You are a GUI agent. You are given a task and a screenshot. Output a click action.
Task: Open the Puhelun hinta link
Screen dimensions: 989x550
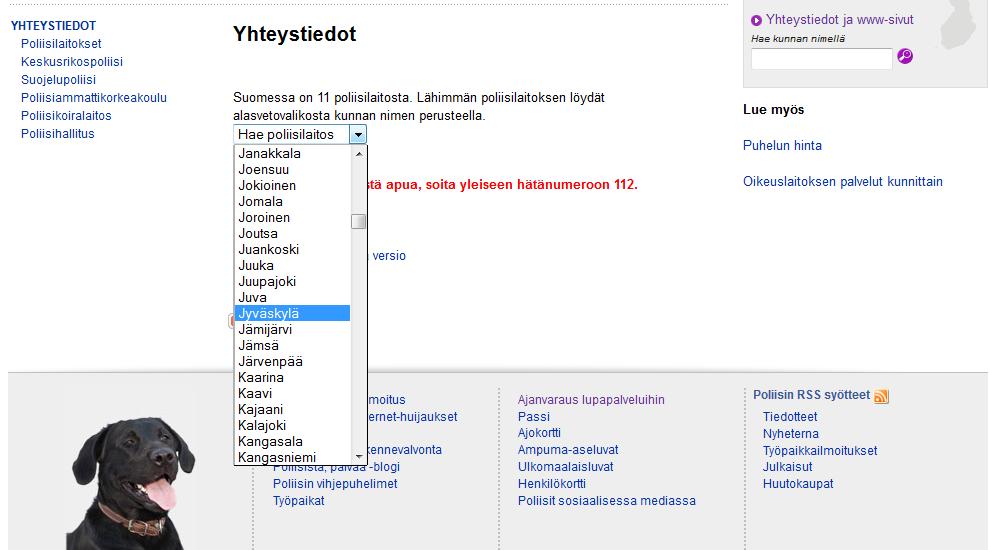click(x=782, y=146)
